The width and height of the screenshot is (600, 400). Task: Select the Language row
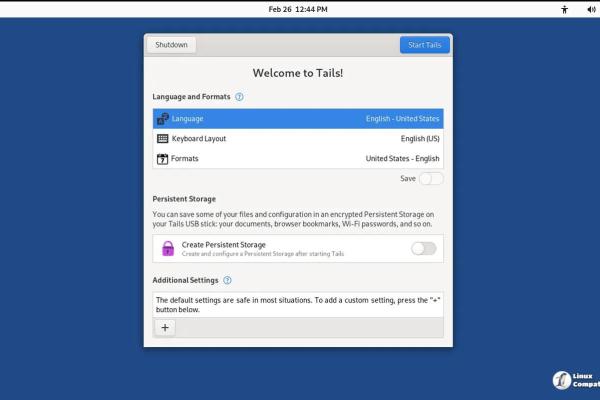pos(298,119)
